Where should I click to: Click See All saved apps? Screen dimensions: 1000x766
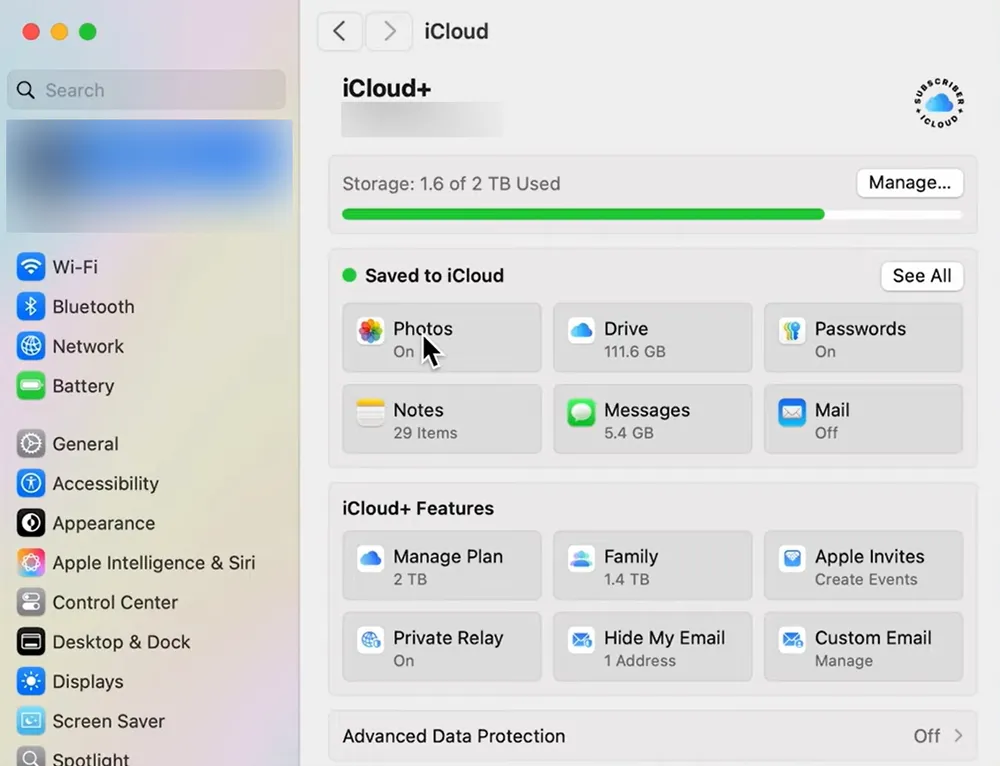[x=921, y=276]
